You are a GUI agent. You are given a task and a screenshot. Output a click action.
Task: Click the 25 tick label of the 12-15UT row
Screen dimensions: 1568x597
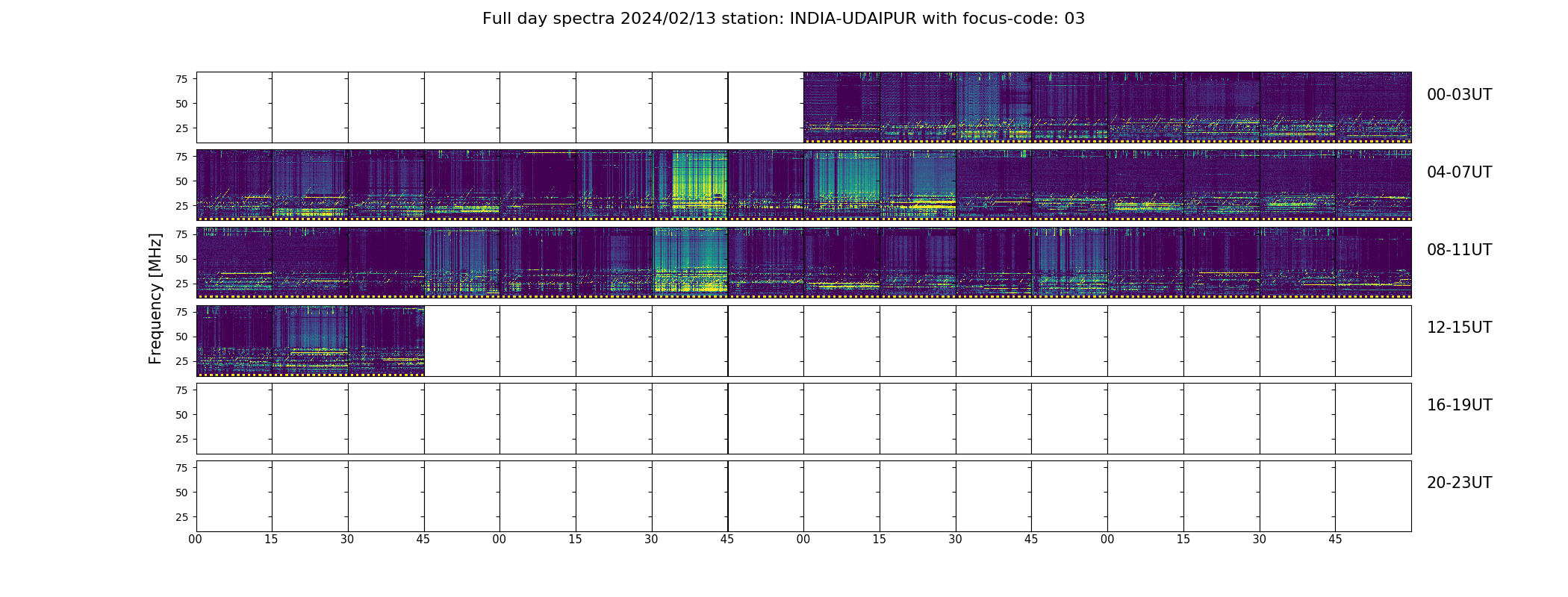tap(181, 361)
